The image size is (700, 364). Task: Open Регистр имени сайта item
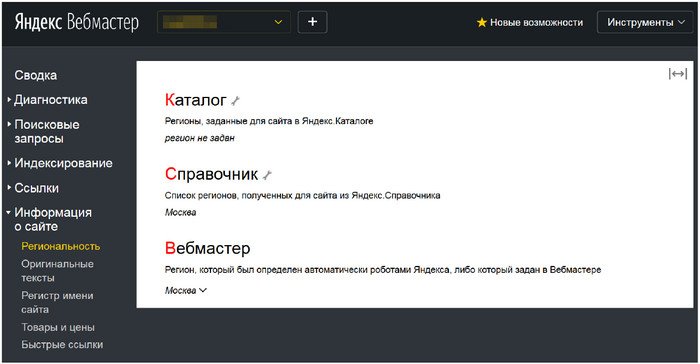57,302
